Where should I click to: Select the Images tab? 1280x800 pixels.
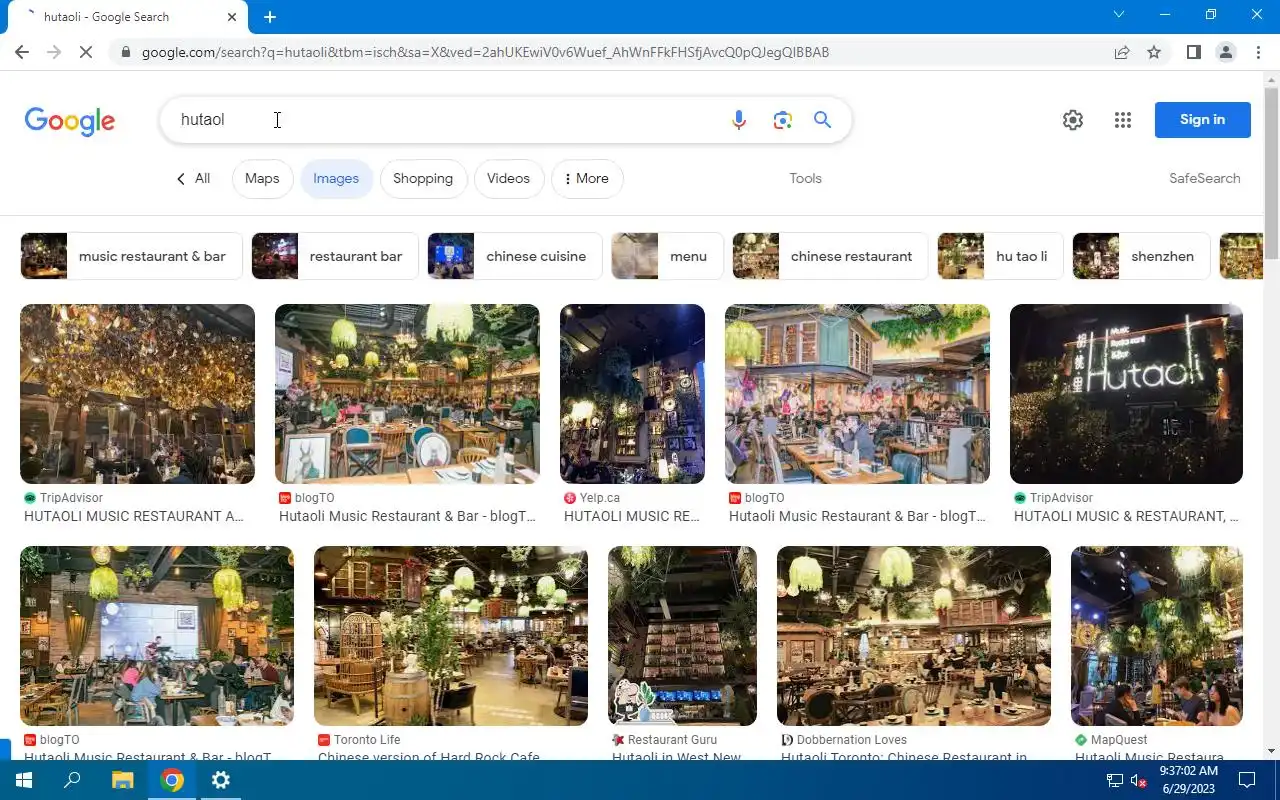pyautogui.click(x=336, y=179)
